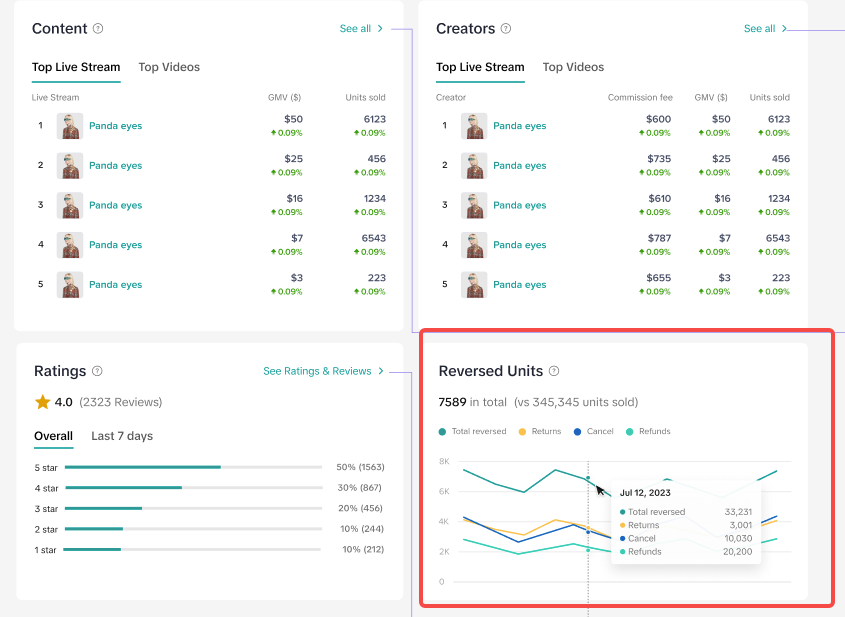This screenshot has height=617, width=845.
Task: Click the help icon beside Creators heading
Action: [x=506, y=29]
